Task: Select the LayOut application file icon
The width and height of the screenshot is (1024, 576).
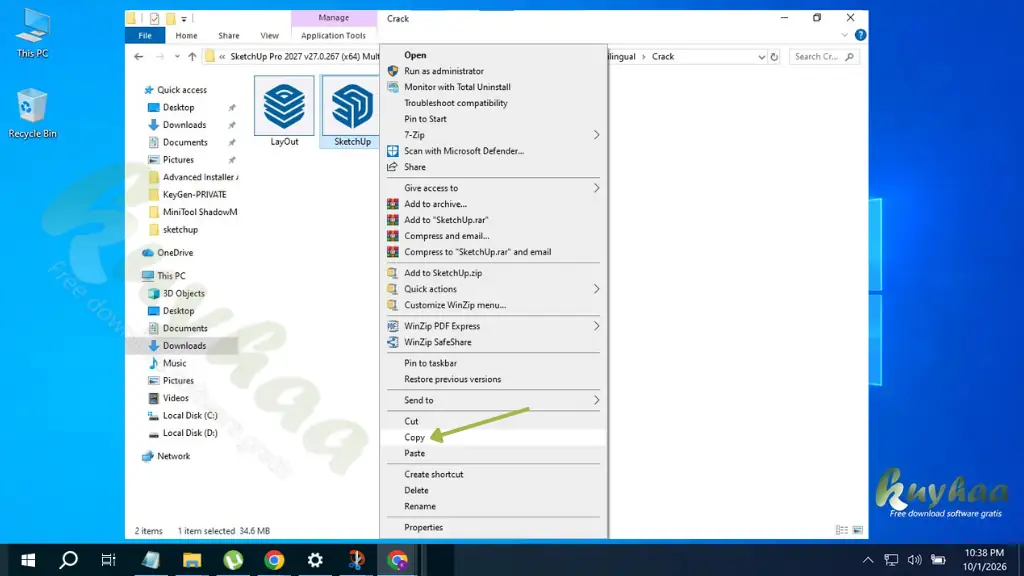Action: [x=284, y=111]
